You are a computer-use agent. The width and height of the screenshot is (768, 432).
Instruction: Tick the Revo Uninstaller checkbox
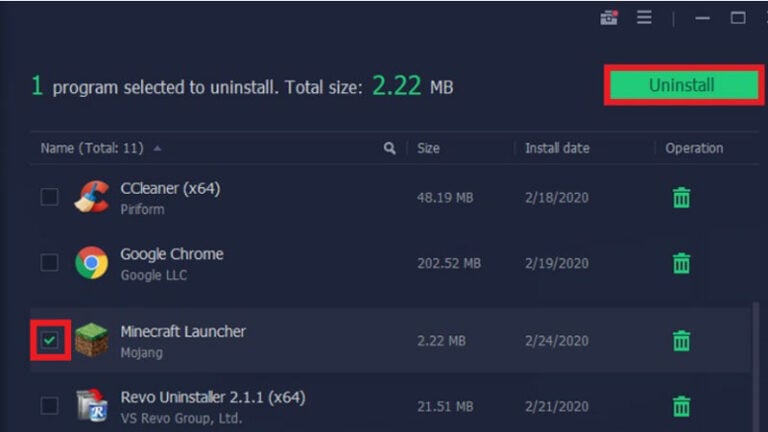(x=49, y=405)
